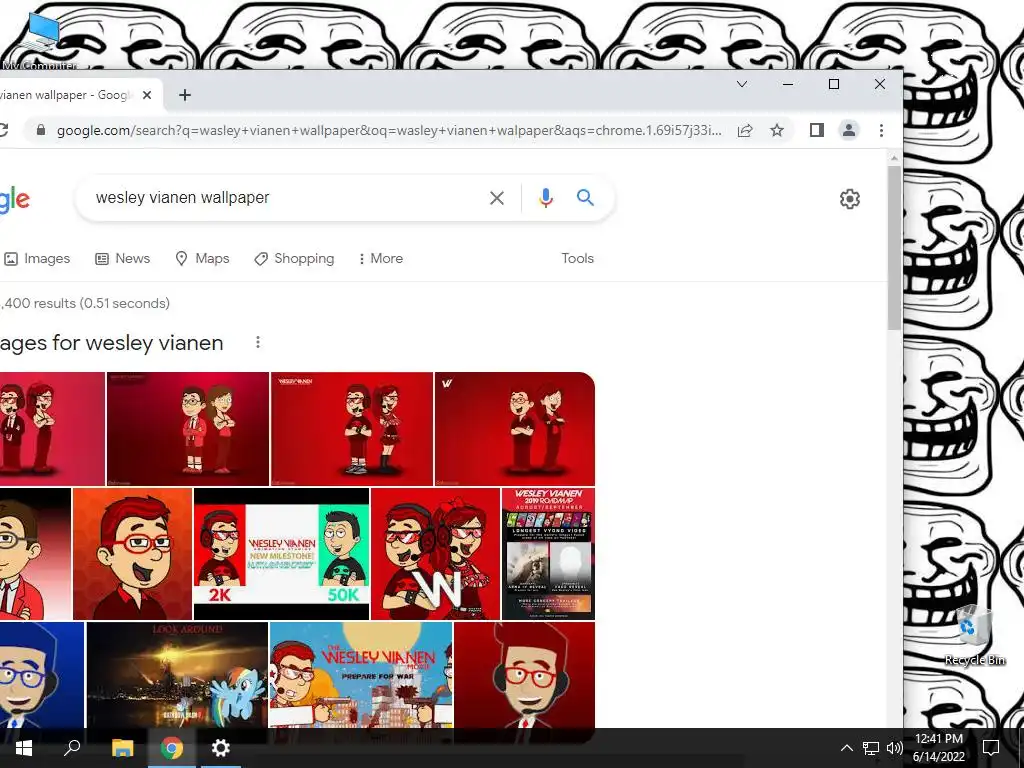This screenshot has width=1024, height=768.
Task: Run search with the magnifier icon
Action: 585,198
